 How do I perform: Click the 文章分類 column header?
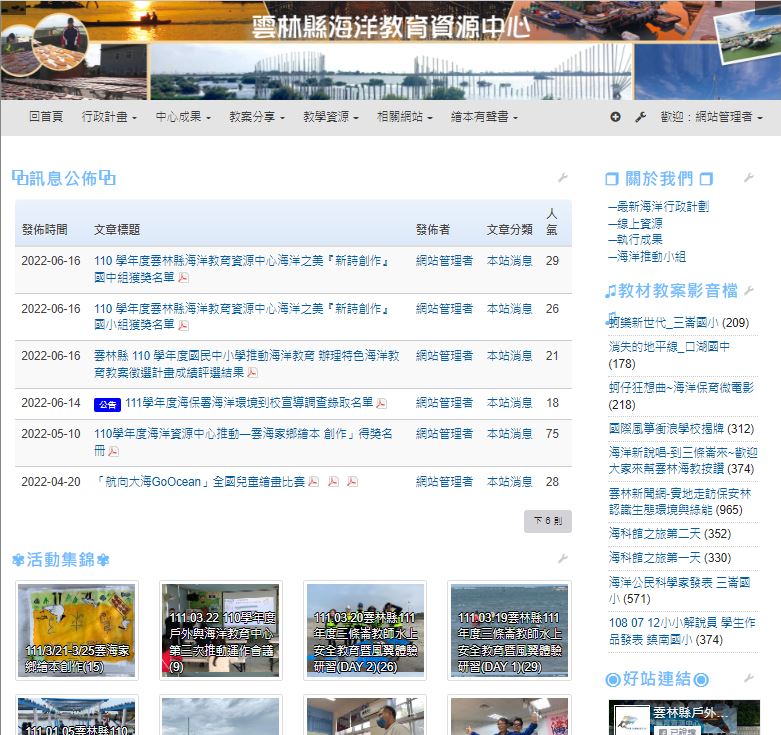[509, 230]
